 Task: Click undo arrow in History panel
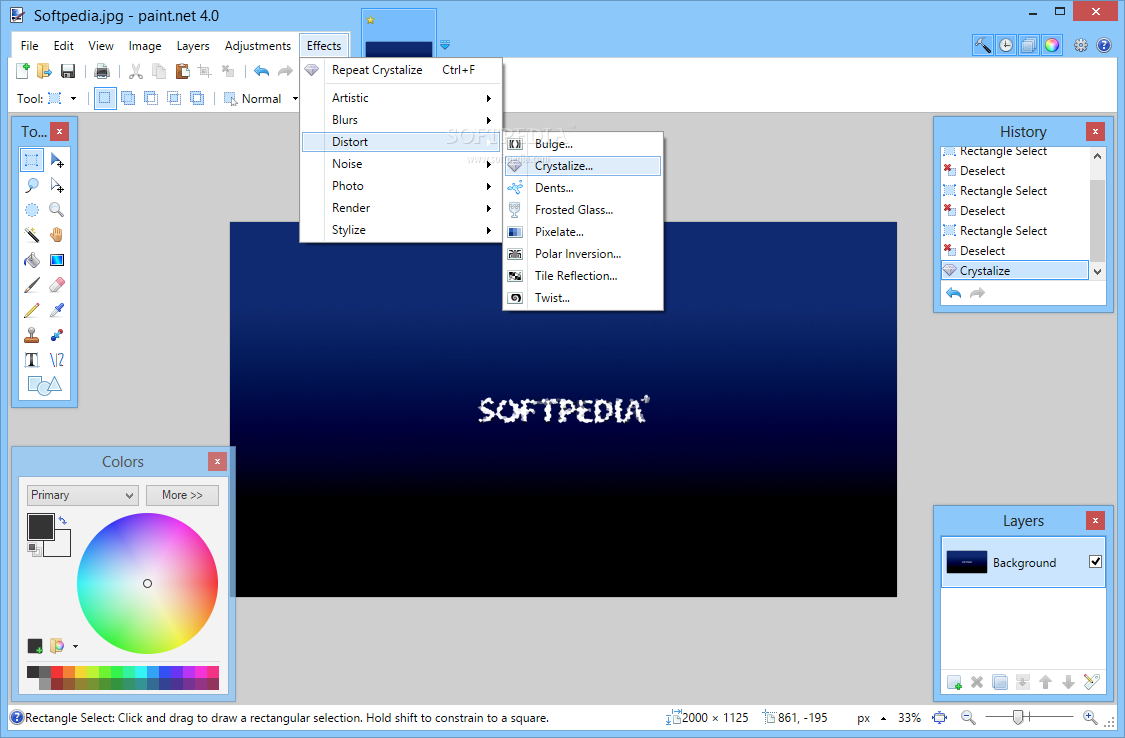coord(954,293)
